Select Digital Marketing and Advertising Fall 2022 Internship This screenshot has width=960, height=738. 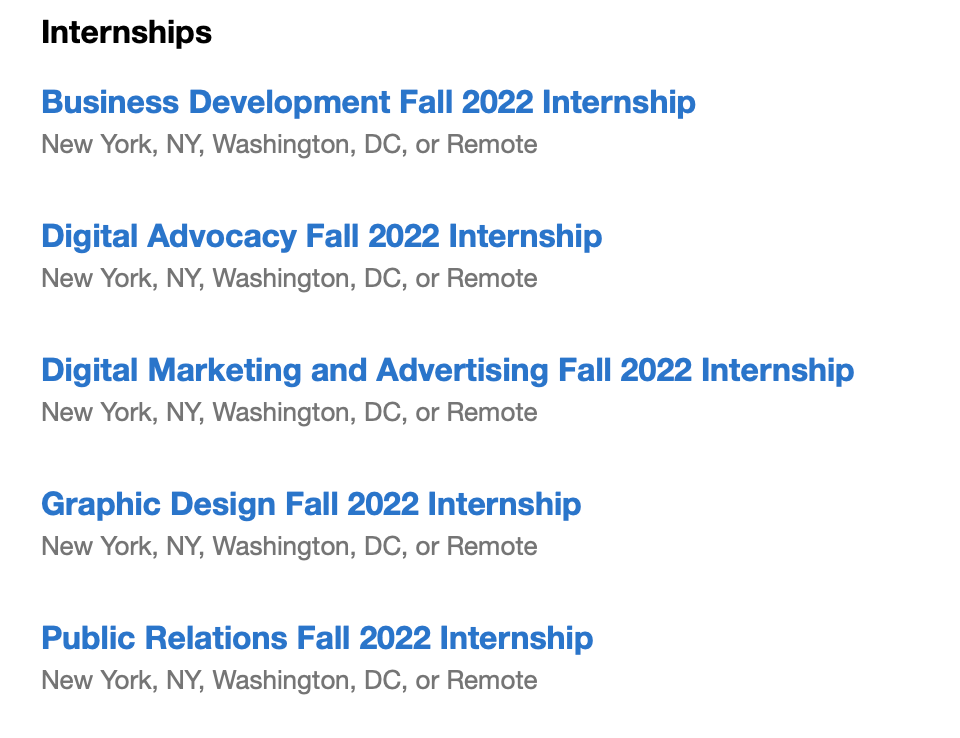point(447,370)
